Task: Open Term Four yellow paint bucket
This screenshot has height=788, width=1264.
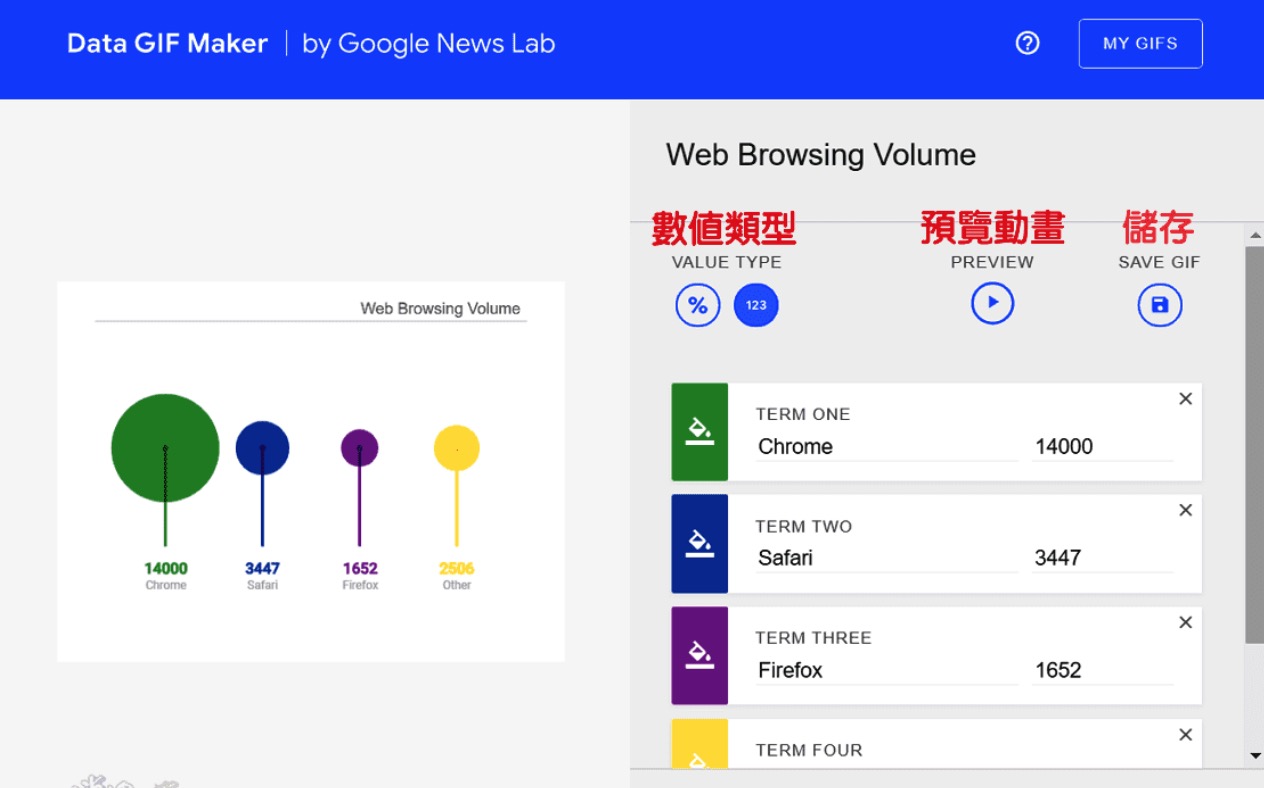Action: point(700,755)
